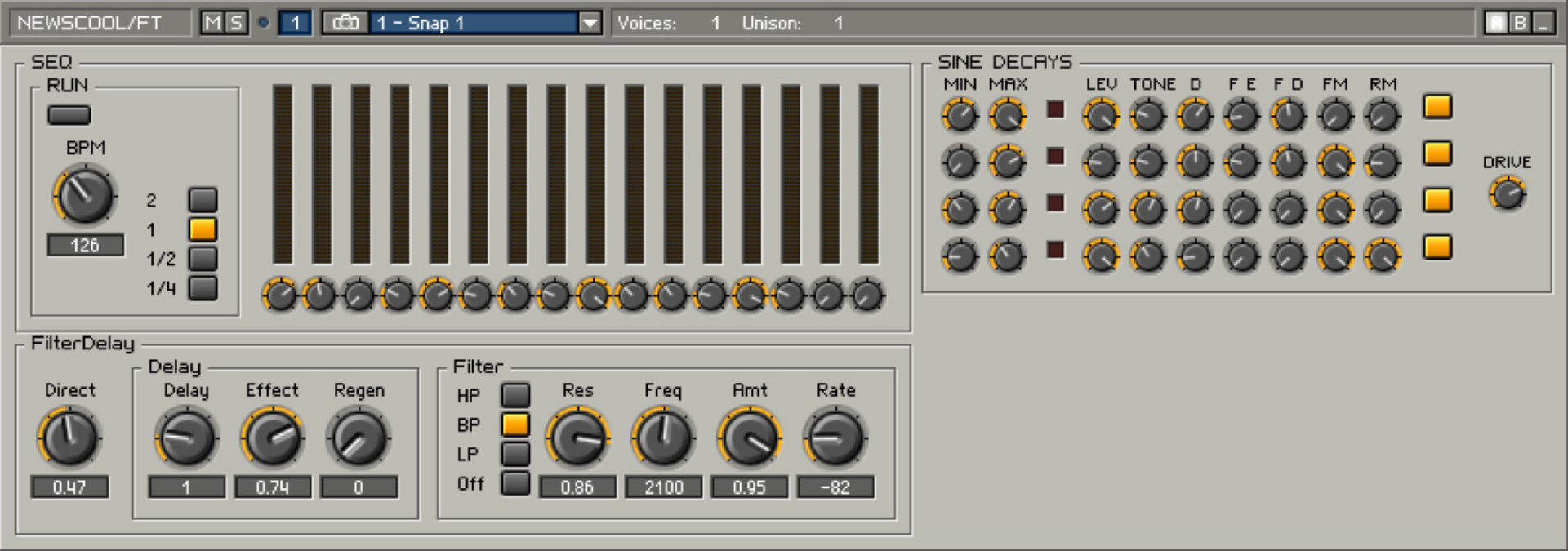Select the step rate 2 button

(x=203, y=200)
